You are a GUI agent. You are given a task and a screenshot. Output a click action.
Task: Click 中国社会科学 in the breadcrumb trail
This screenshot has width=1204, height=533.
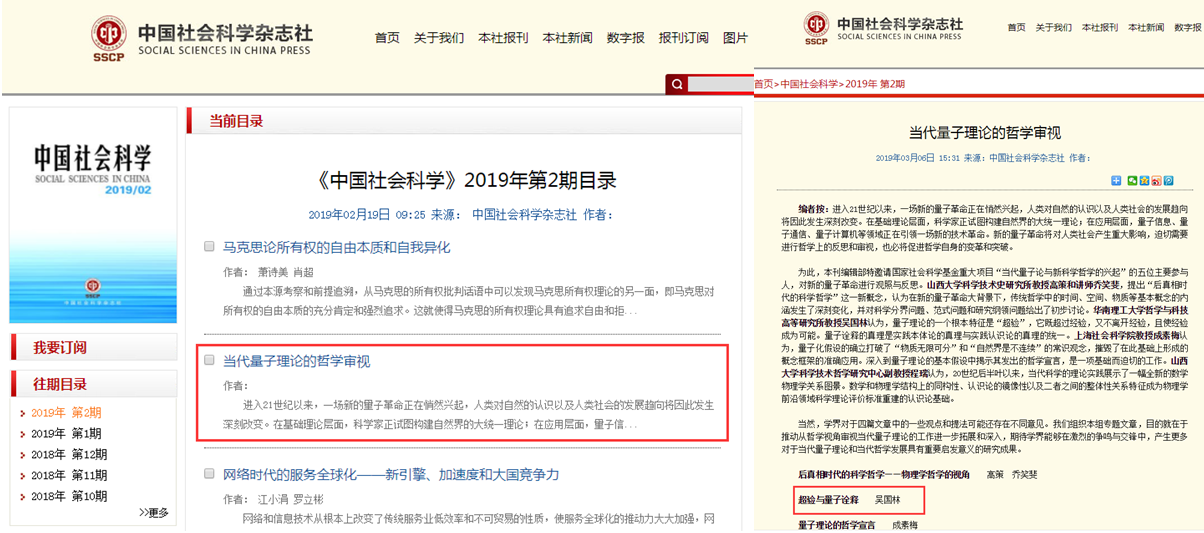[809, 84]
